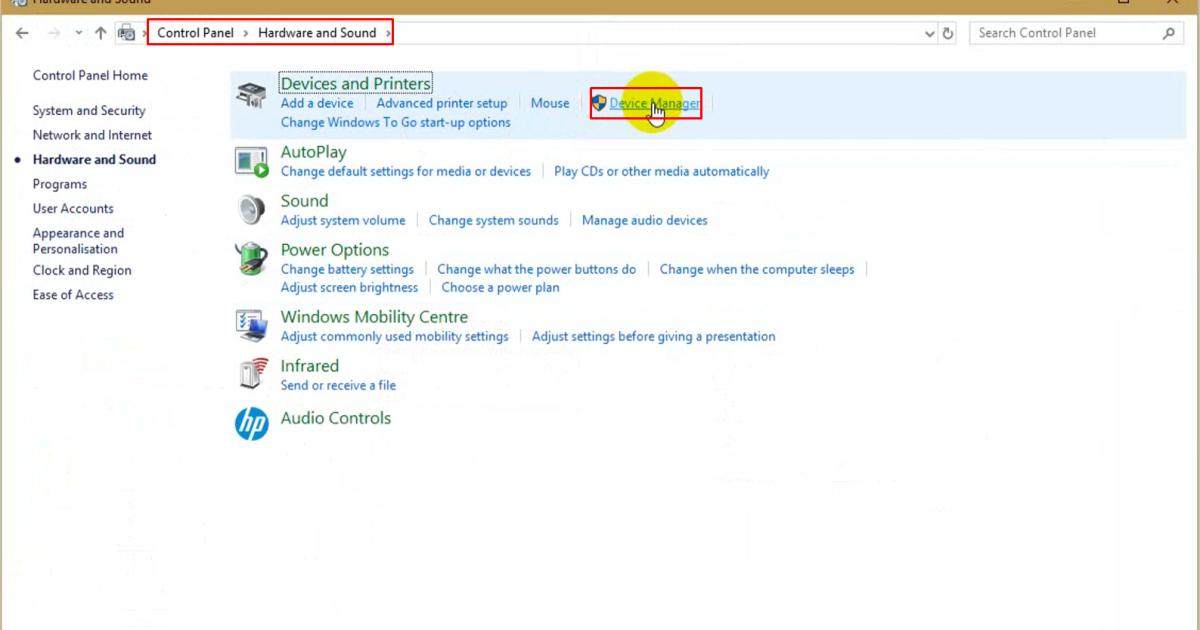Adjust settings before giving a presentation

654,337
